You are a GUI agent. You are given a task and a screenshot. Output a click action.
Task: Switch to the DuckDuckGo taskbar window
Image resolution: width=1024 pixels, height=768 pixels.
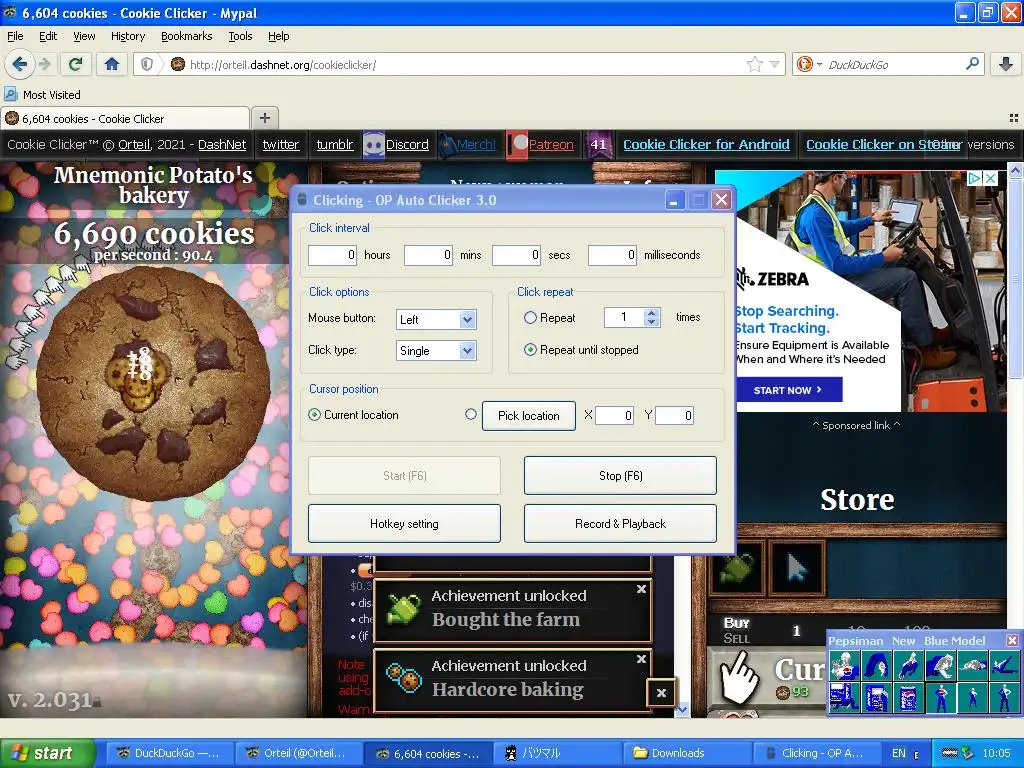coord(168,753)
